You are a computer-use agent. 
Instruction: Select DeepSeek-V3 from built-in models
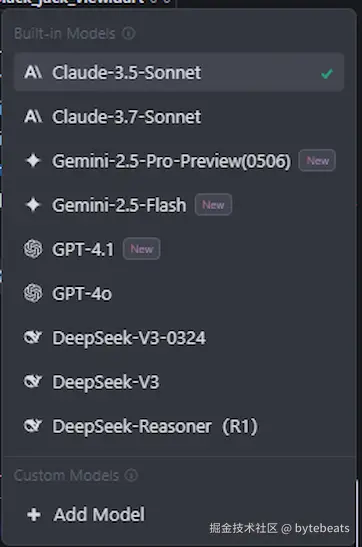tap(179, 382)
